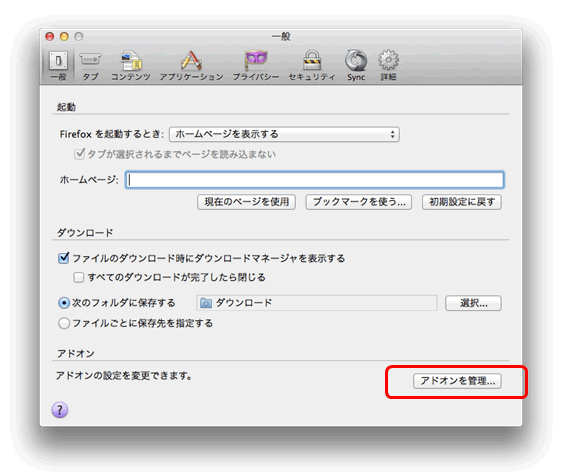Viewport: 563px width, 472px height.
Task: Select ファイルごとに保存先を指定する radio button
Action: (x=64, y=323)
